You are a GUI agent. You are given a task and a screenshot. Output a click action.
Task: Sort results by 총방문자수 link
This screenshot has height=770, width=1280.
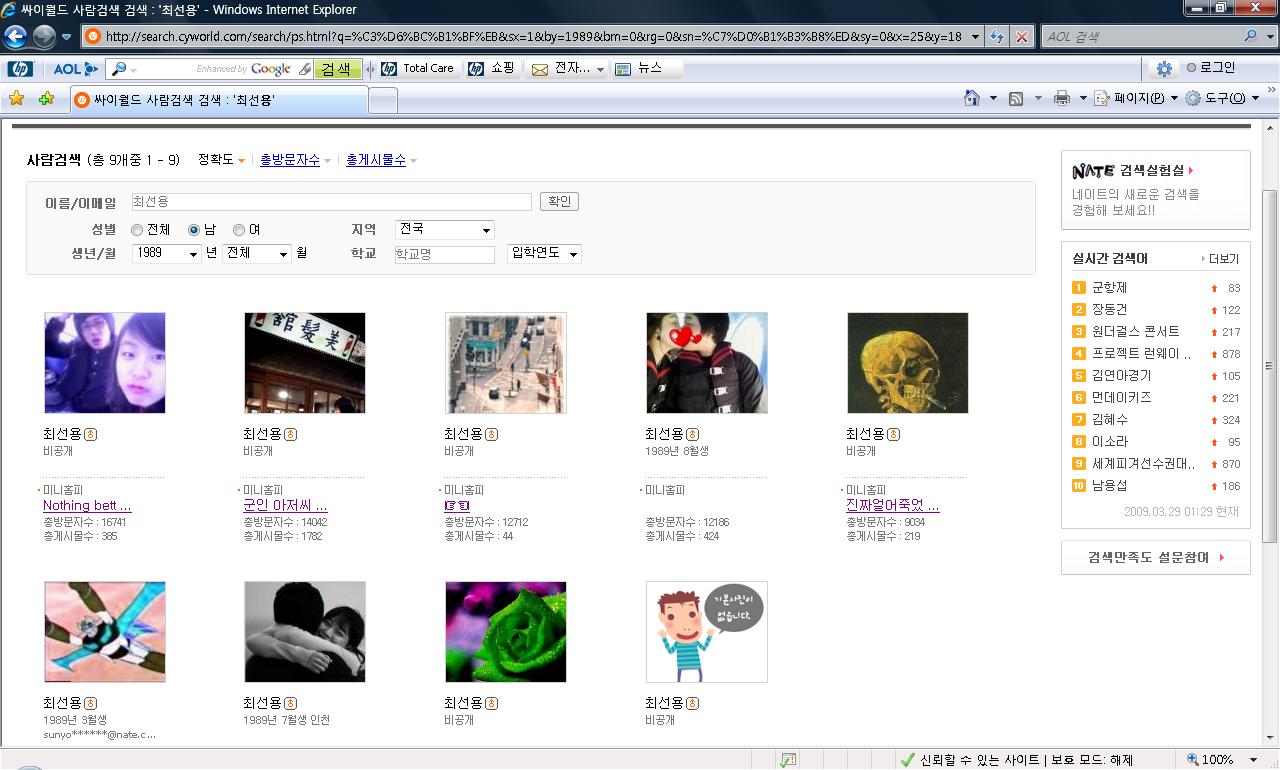(x=290, y=160)
